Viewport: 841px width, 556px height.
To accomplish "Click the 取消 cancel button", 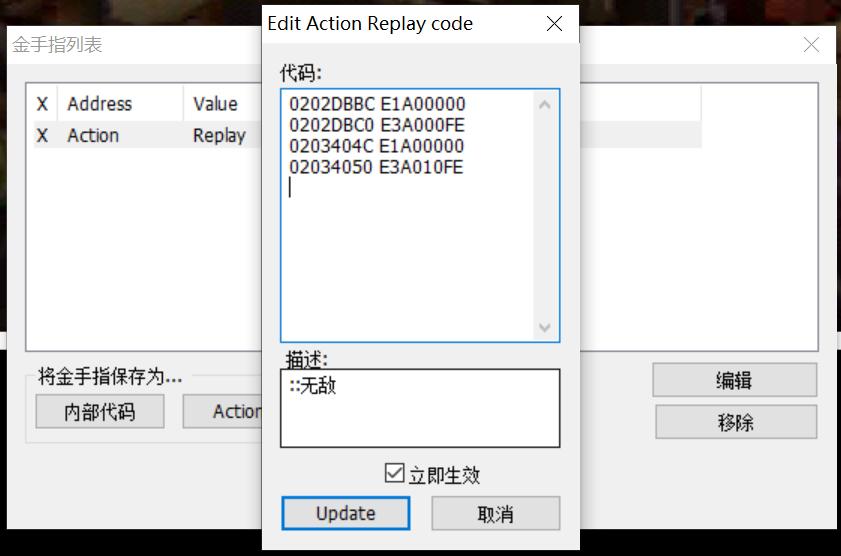I will (496, 513).
